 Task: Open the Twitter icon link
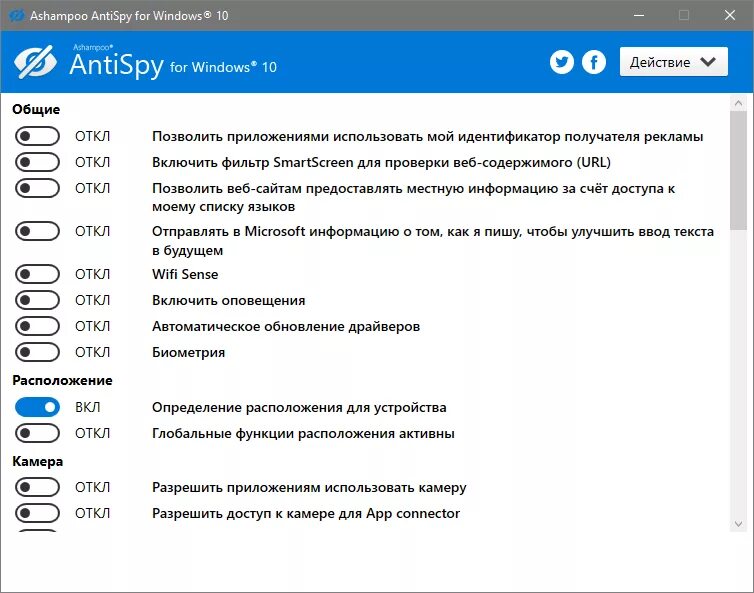(562, 62)
